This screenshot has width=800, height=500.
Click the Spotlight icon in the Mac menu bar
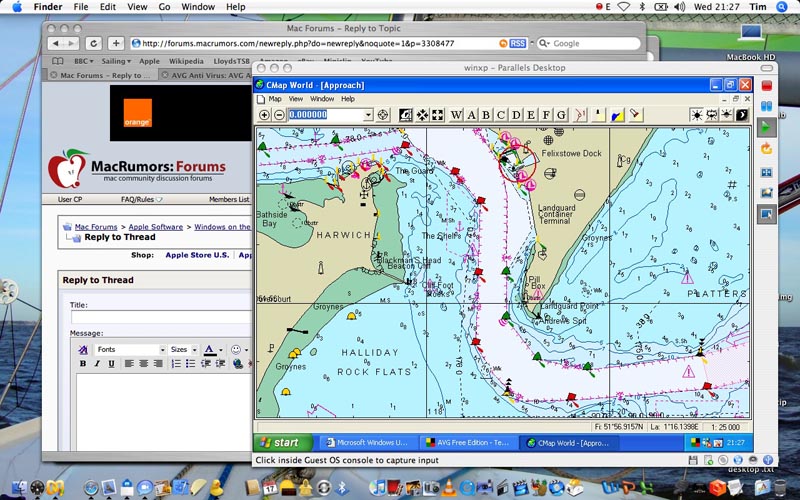(x=782, y=7)
